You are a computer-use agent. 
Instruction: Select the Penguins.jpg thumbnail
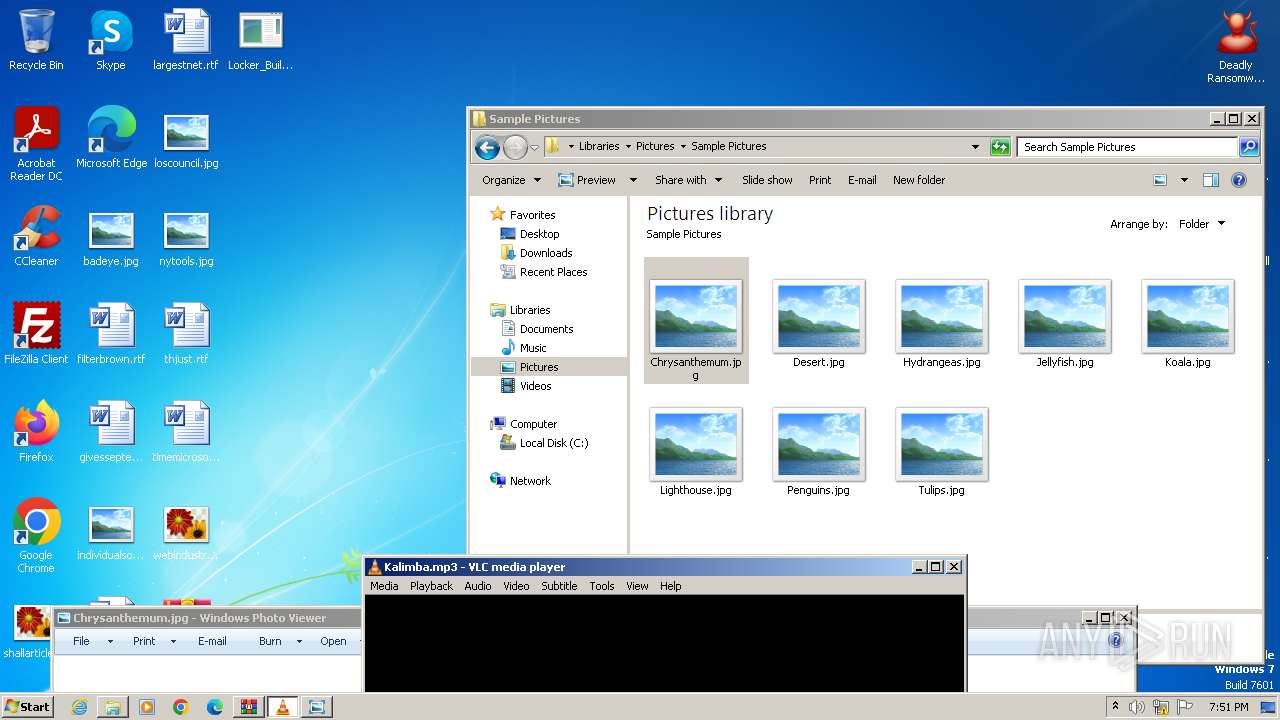coord(818,452)
